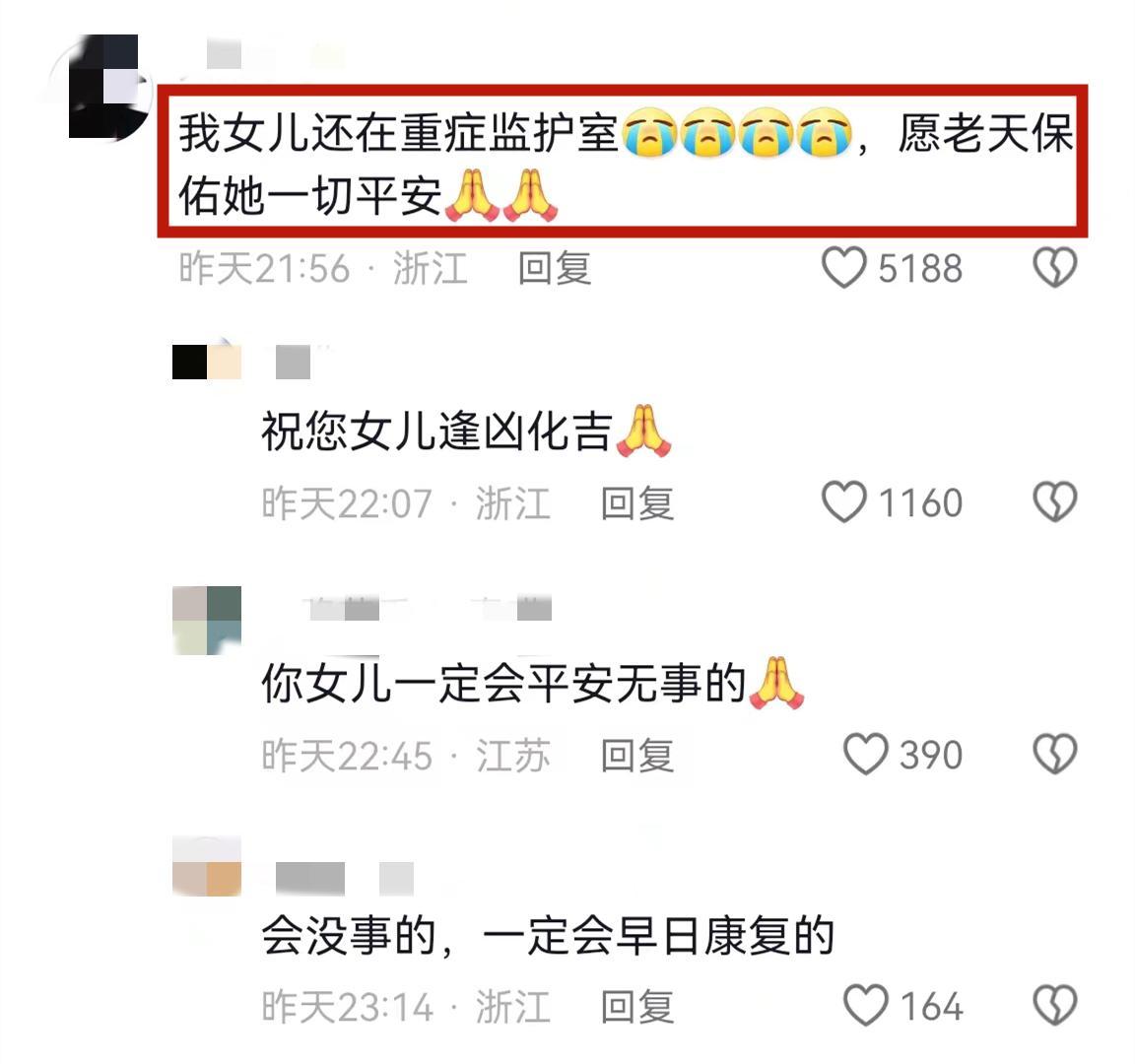Dislike the comment posted at 23:14
Screen dimensions: 1135x1064
pyautogui.click(x=1054, y=1005)
